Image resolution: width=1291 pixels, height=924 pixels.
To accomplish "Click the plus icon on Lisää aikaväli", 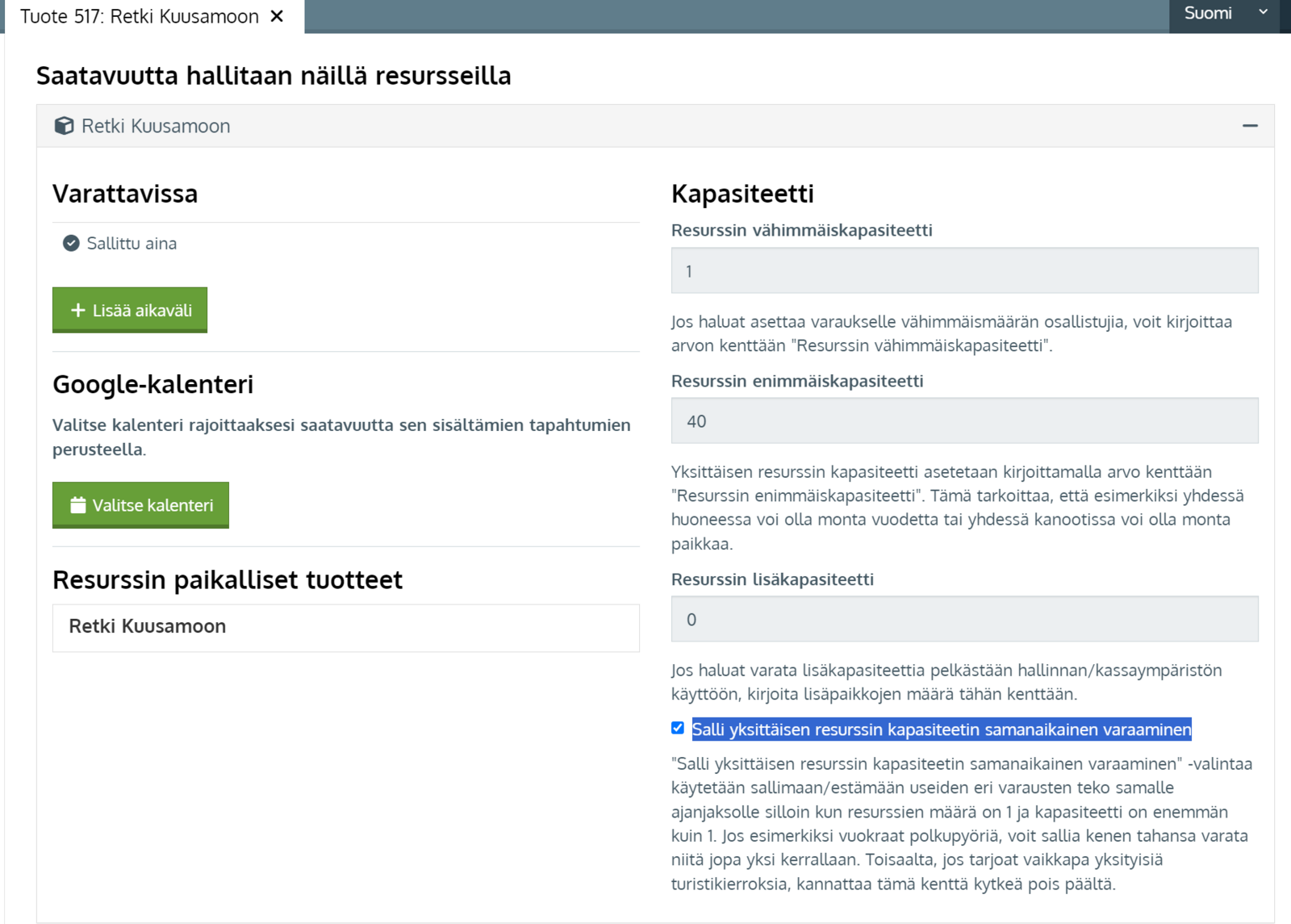I will [78, 310].
